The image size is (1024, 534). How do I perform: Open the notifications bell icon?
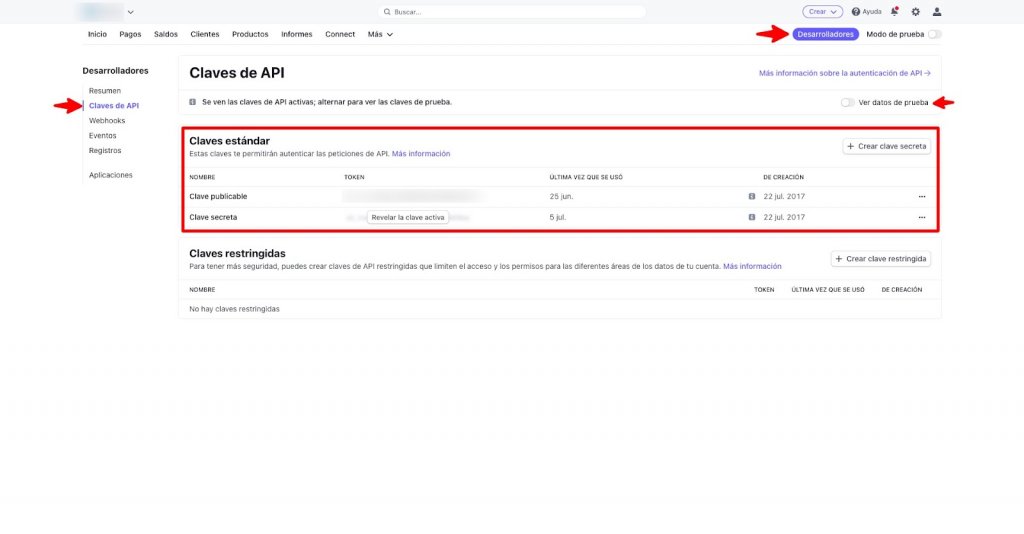click(x=895, y=11)
